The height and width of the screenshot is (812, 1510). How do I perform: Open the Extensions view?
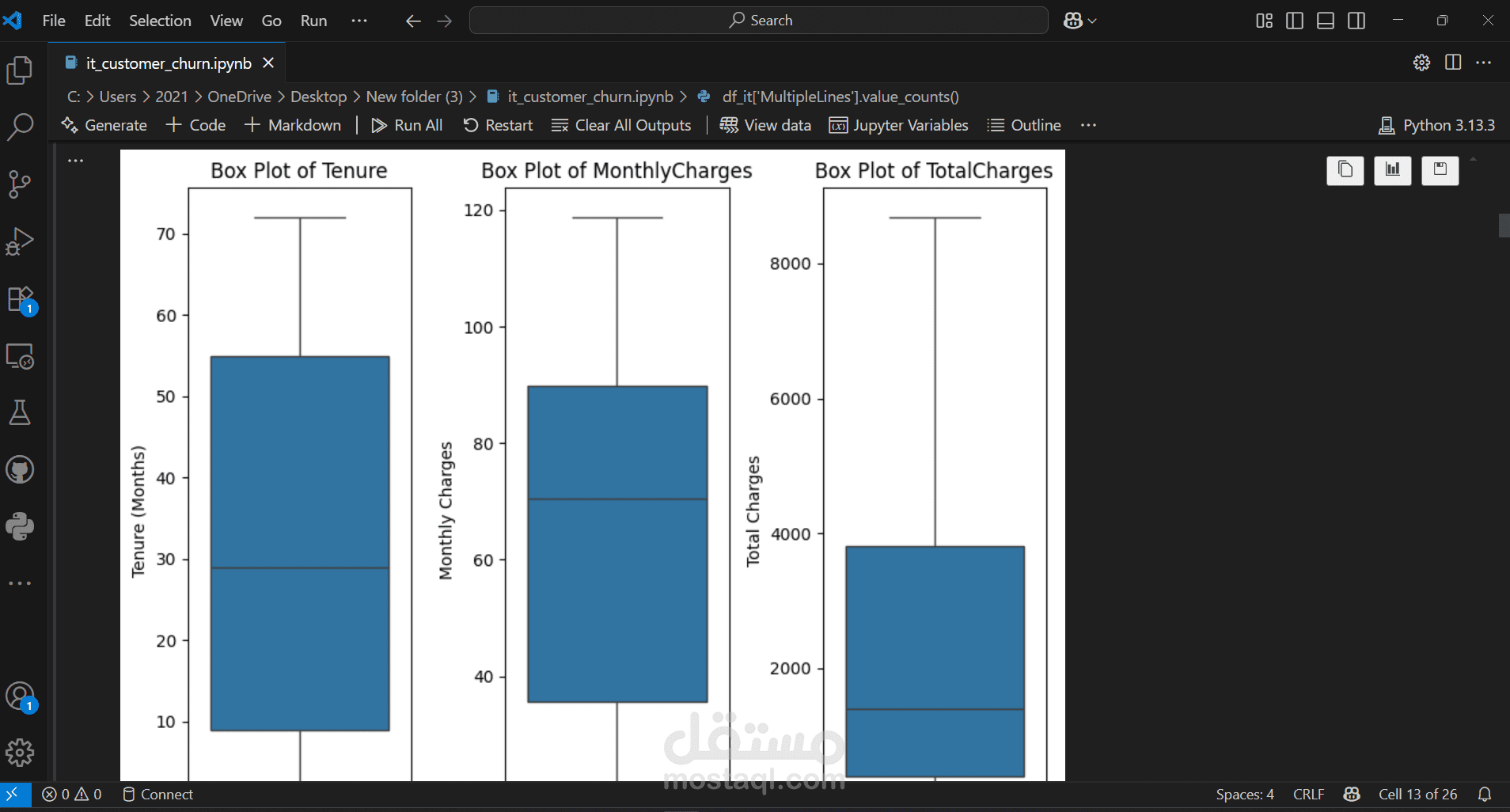click(x=20, y=300)
